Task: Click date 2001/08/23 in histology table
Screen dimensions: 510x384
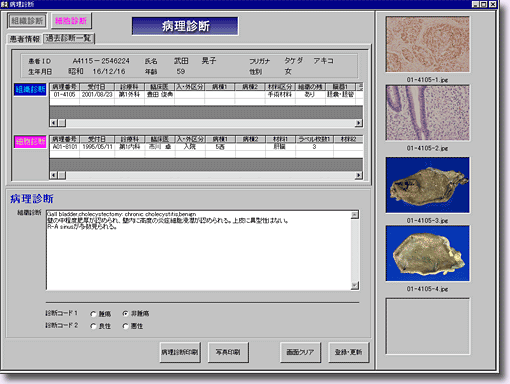Action: point(97,95)
